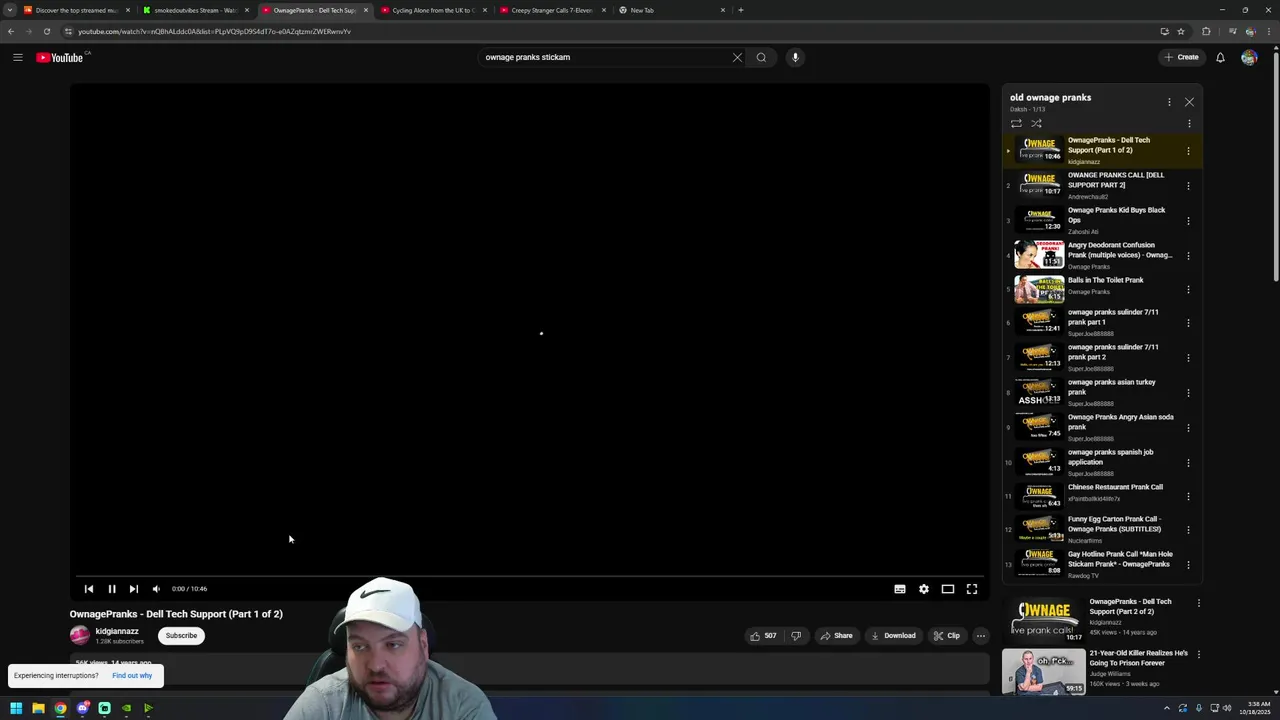Screen dimensions: 1280x720
Task: Clear the search box with the X
Action: pos(737,57)
